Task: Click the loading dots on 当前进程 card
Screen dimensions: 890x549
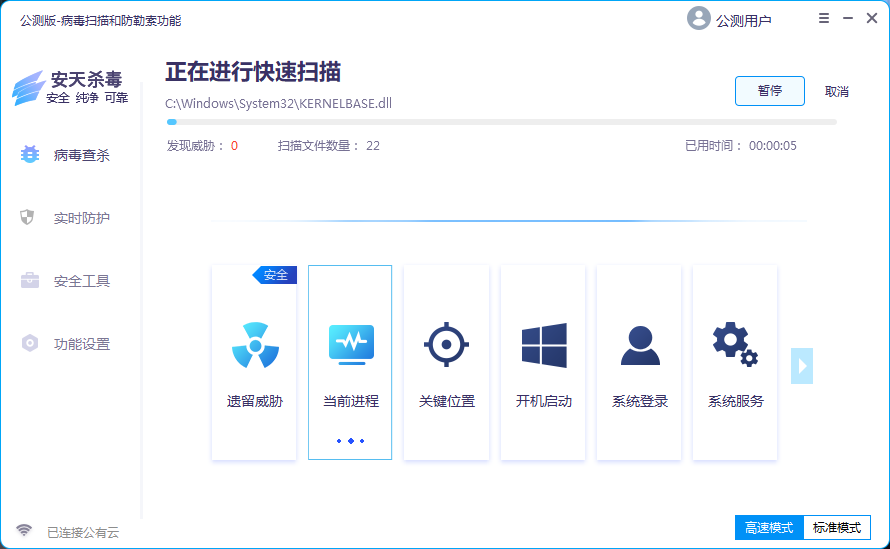Action: (350, 441)
